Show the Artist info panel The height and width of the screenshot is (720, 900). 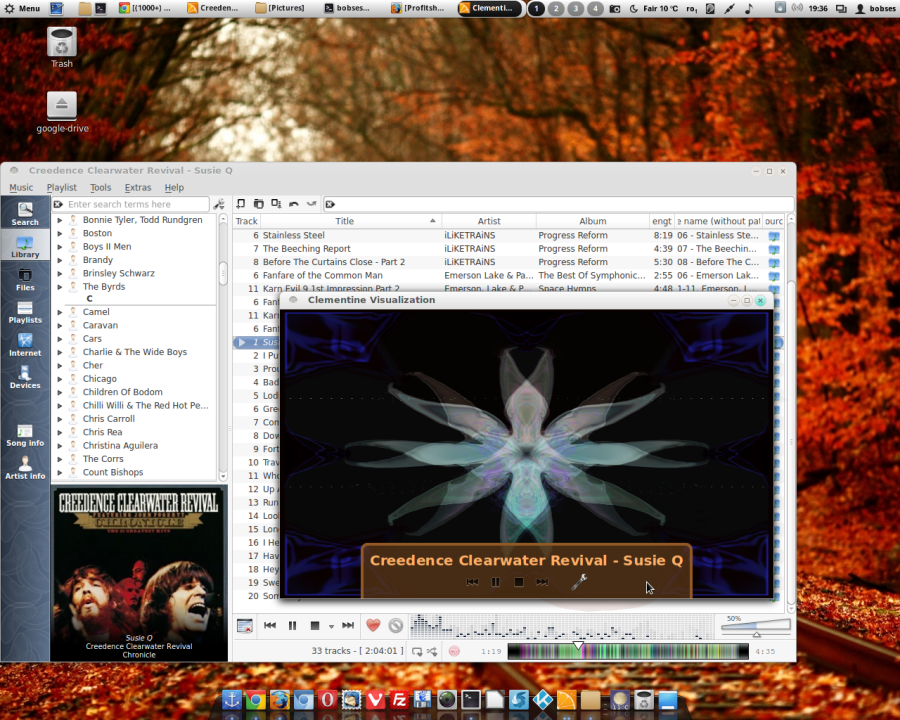(x=25, y=468)
